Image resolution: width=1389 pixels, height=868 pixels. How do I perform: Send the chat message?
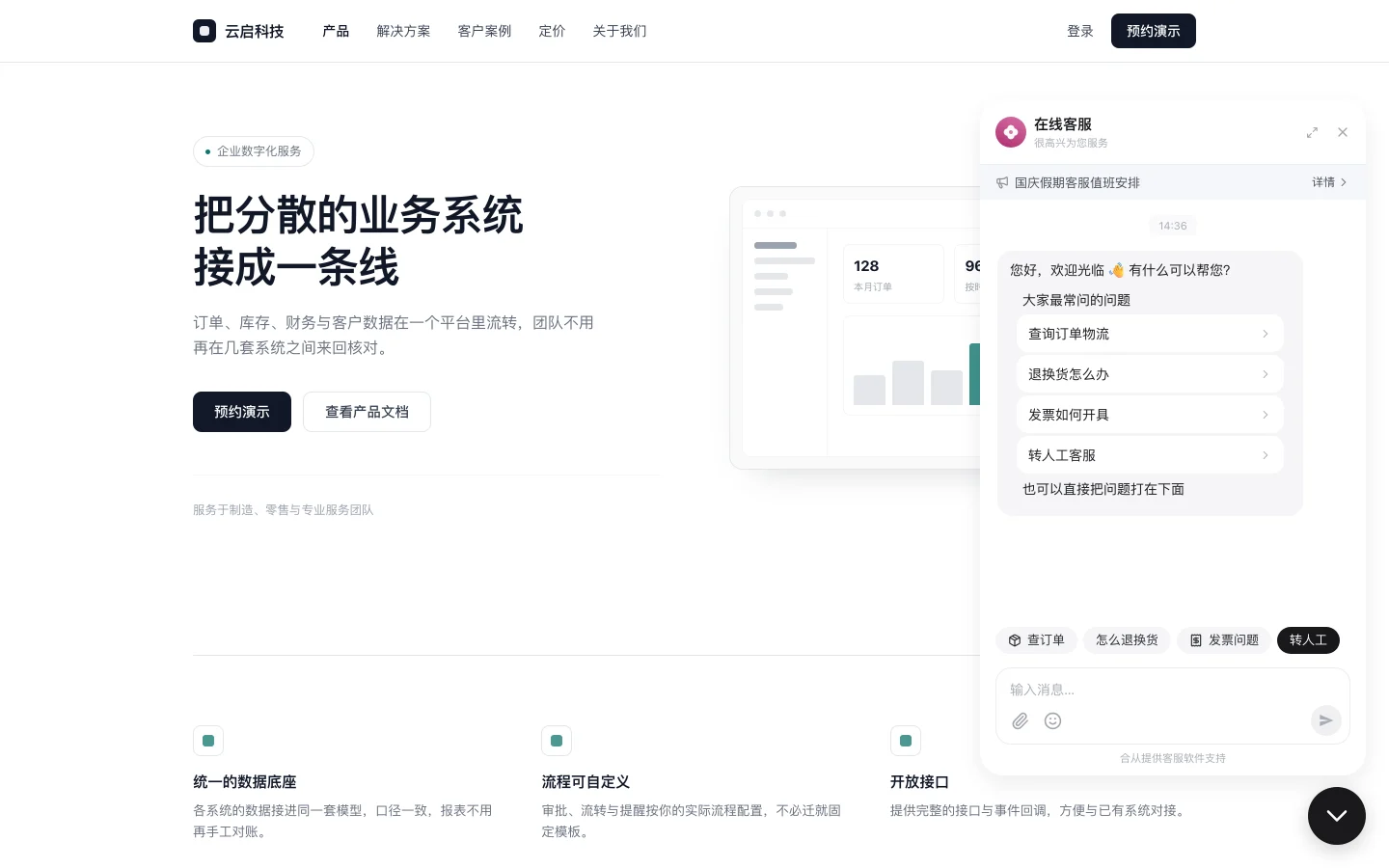[x=1326, y=720]
